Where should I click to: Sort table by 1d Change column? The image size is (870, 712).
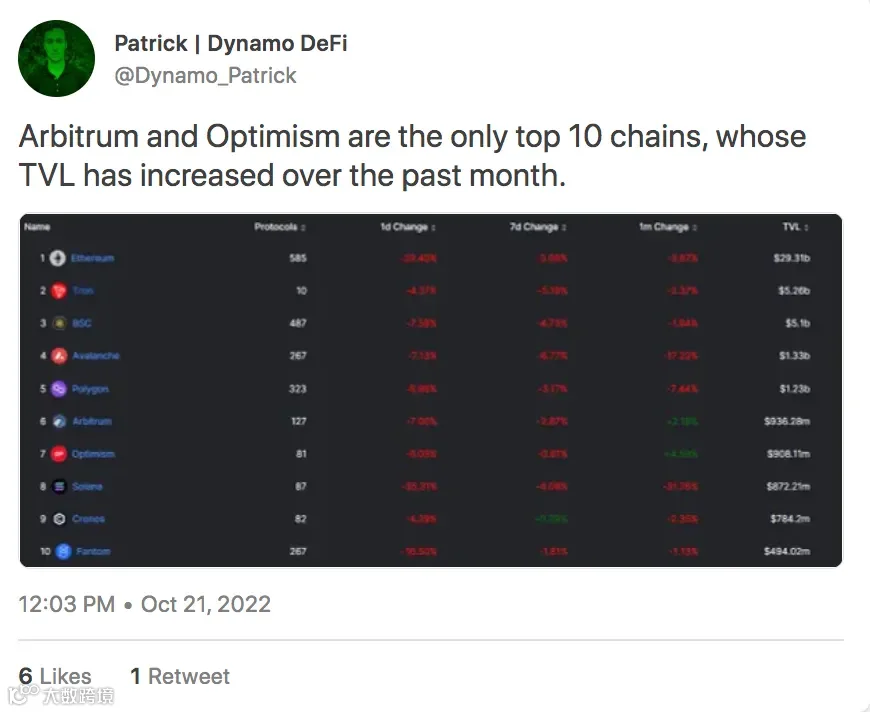[408, 227]
